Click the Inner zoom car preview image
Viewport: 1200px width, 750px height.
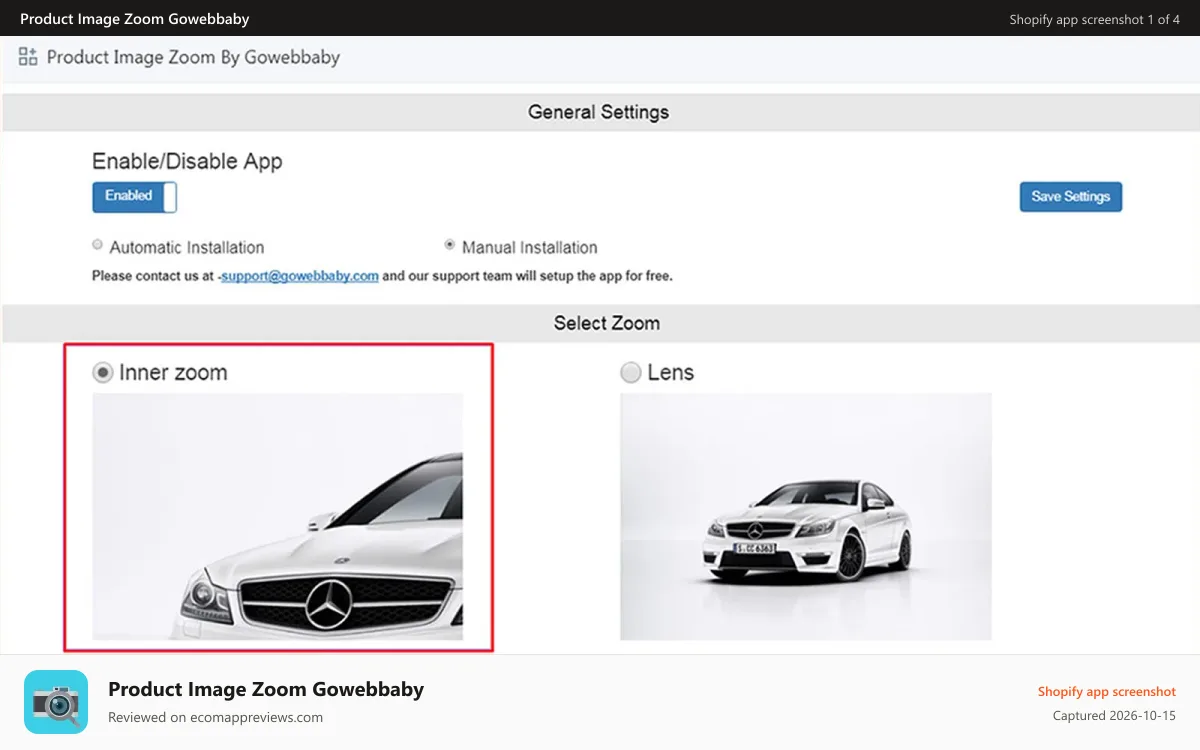[x=278, y=516]
